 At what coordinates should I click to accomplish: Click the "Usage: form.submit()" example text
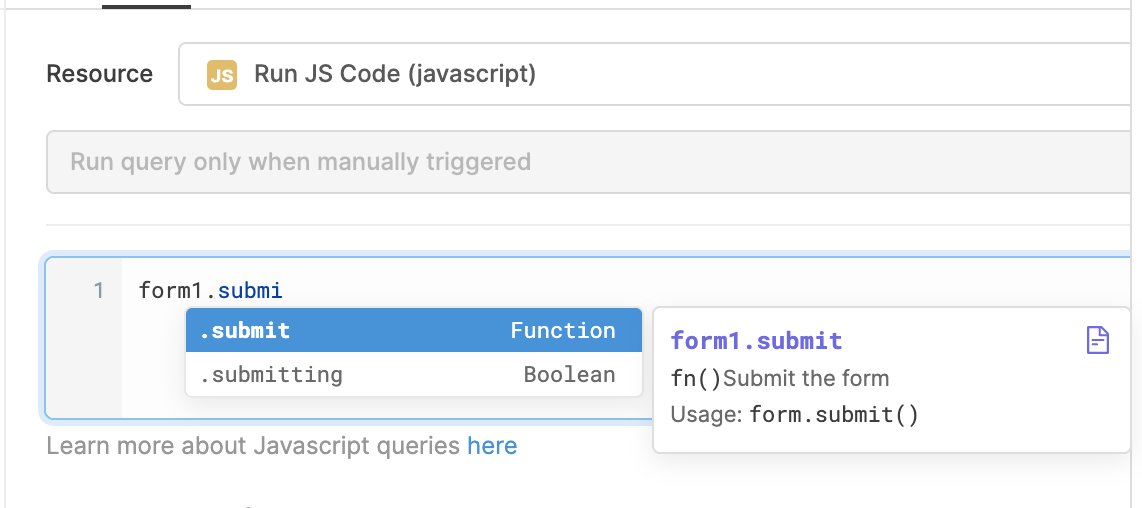coord(794,415)
